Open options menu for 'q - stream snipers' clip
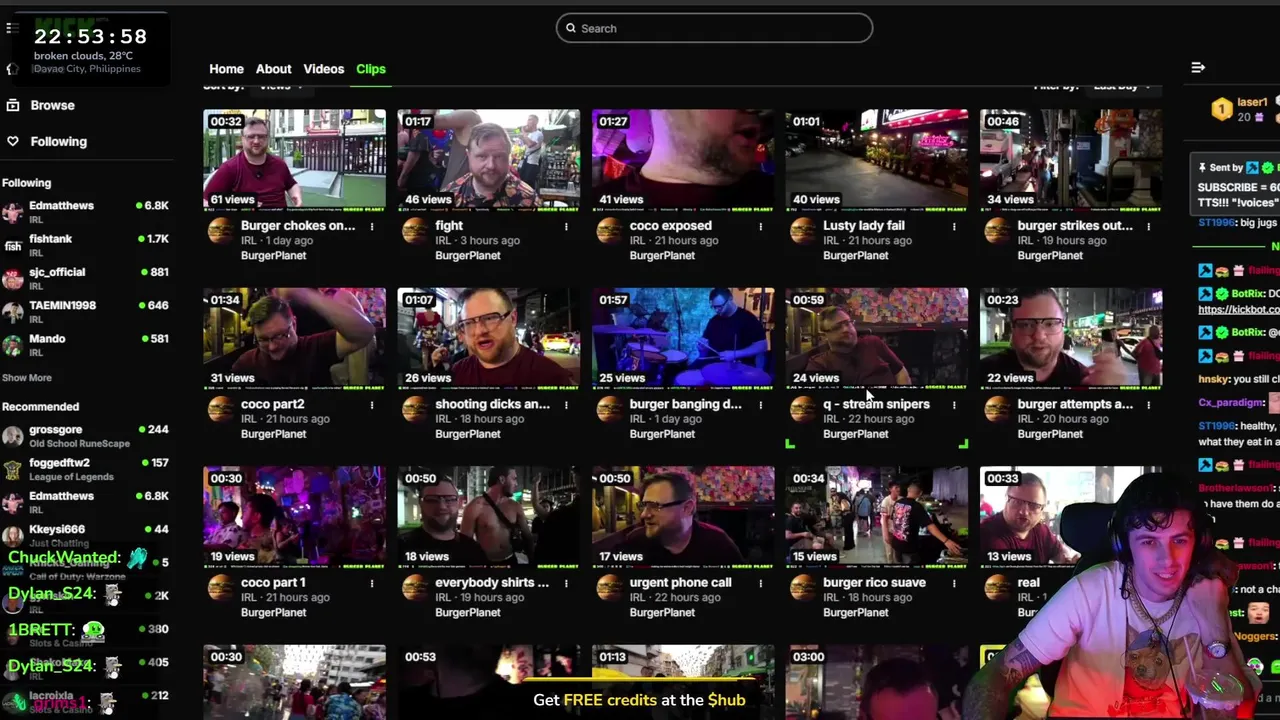This screenshot has height=720, width=1280. point(954,405)
